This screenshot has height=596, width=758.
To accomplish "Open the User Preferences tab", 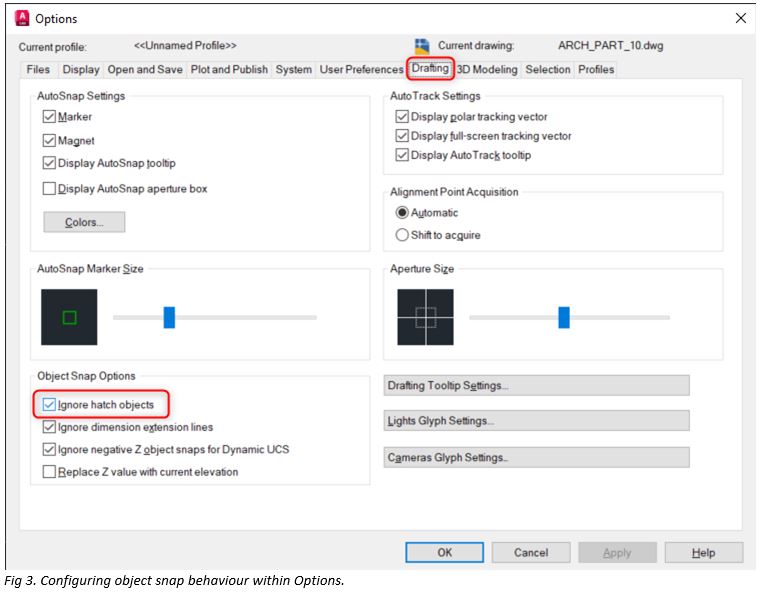I will [x=361, y=70].
